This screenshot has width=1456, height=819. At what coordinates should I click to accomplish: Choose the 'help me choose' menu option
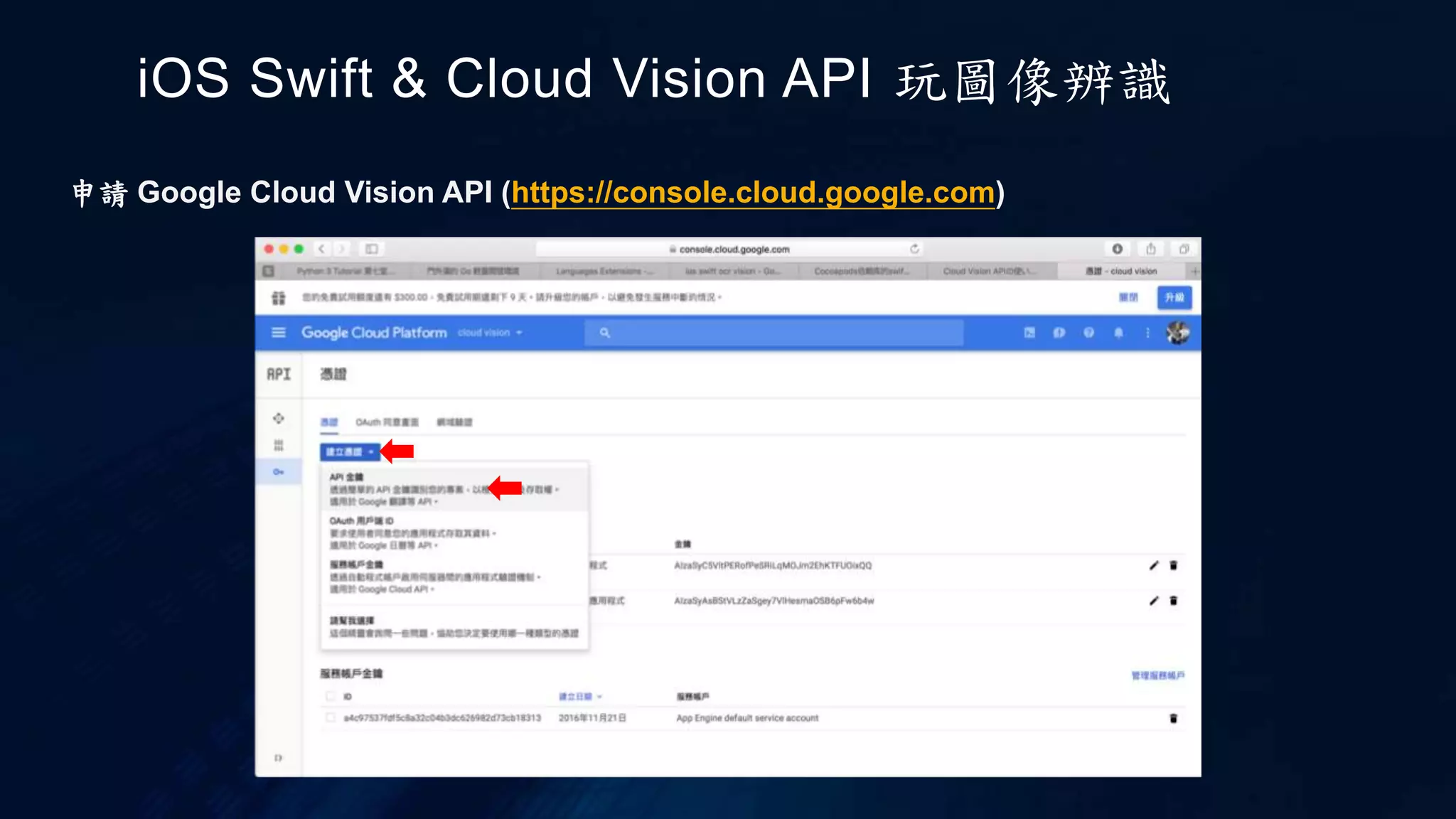click(x=455, y=626)
